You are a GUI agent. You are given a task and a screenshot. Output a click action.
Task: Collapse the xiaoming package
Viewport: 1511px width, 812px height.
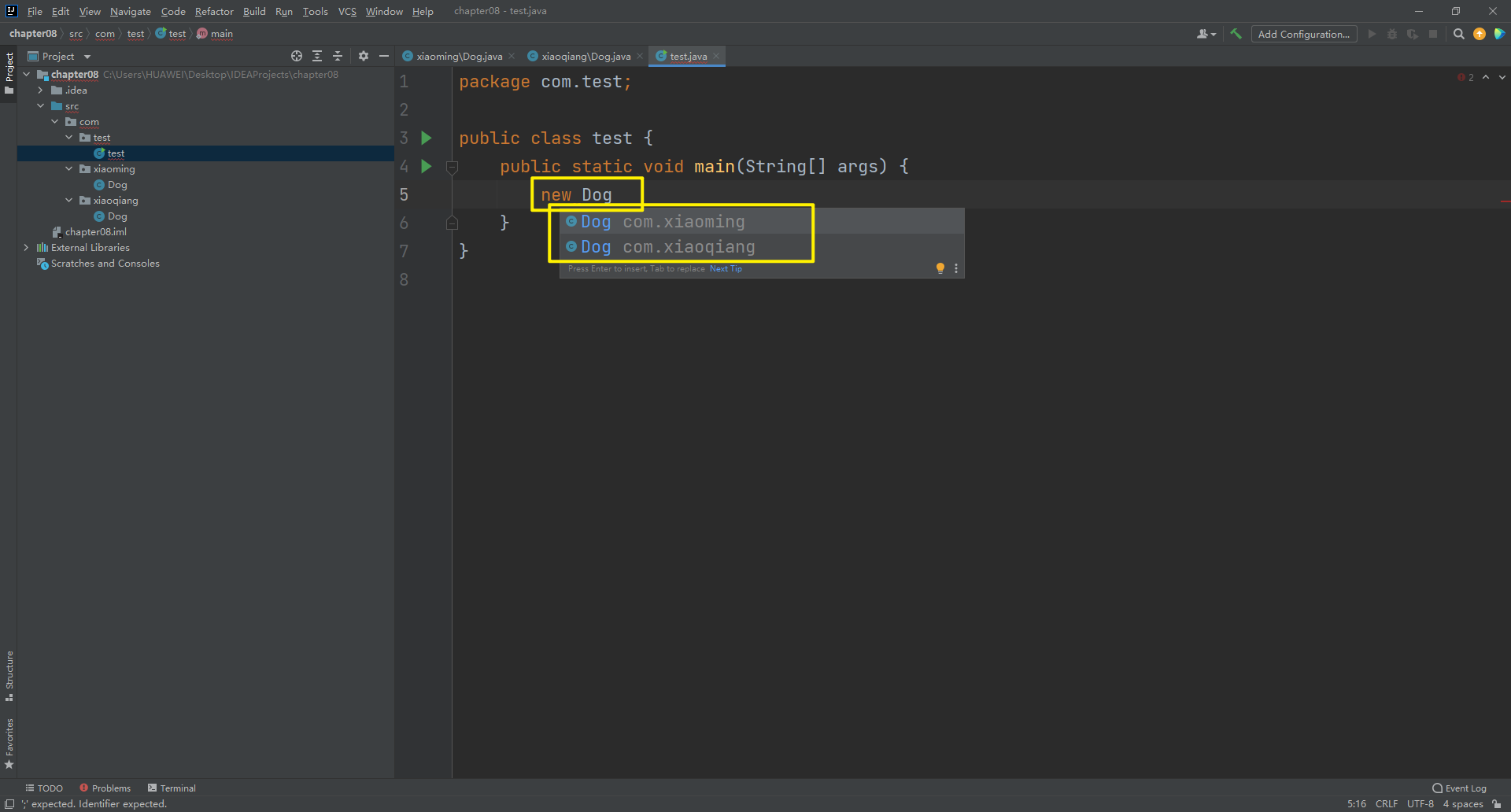point(69,168)
